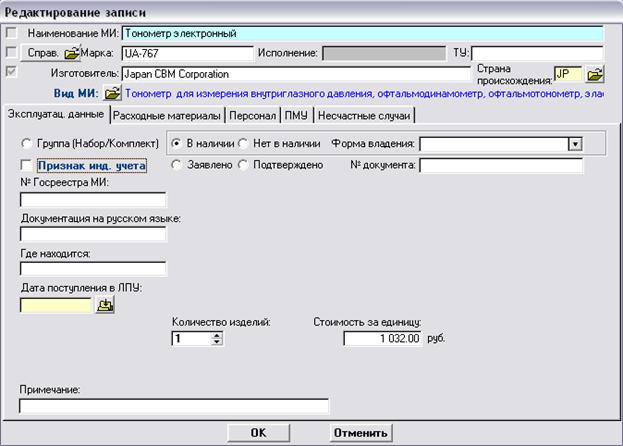Click the Отменить button
623x446 pixels.
[361, 433]
